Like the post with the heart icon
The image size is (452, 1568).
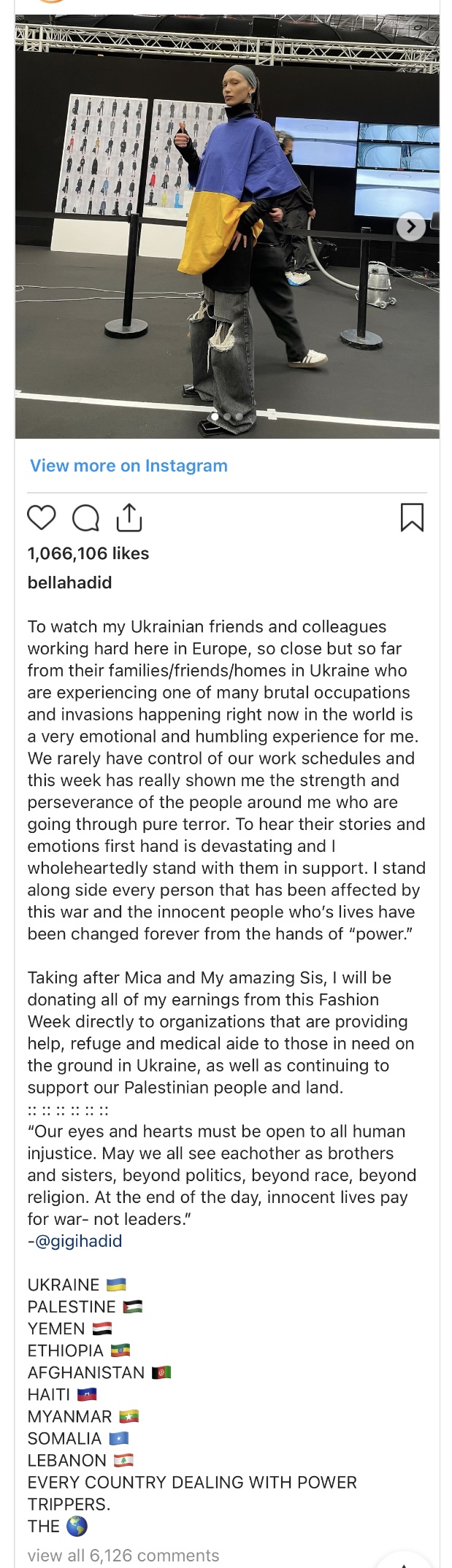point(42,517)
